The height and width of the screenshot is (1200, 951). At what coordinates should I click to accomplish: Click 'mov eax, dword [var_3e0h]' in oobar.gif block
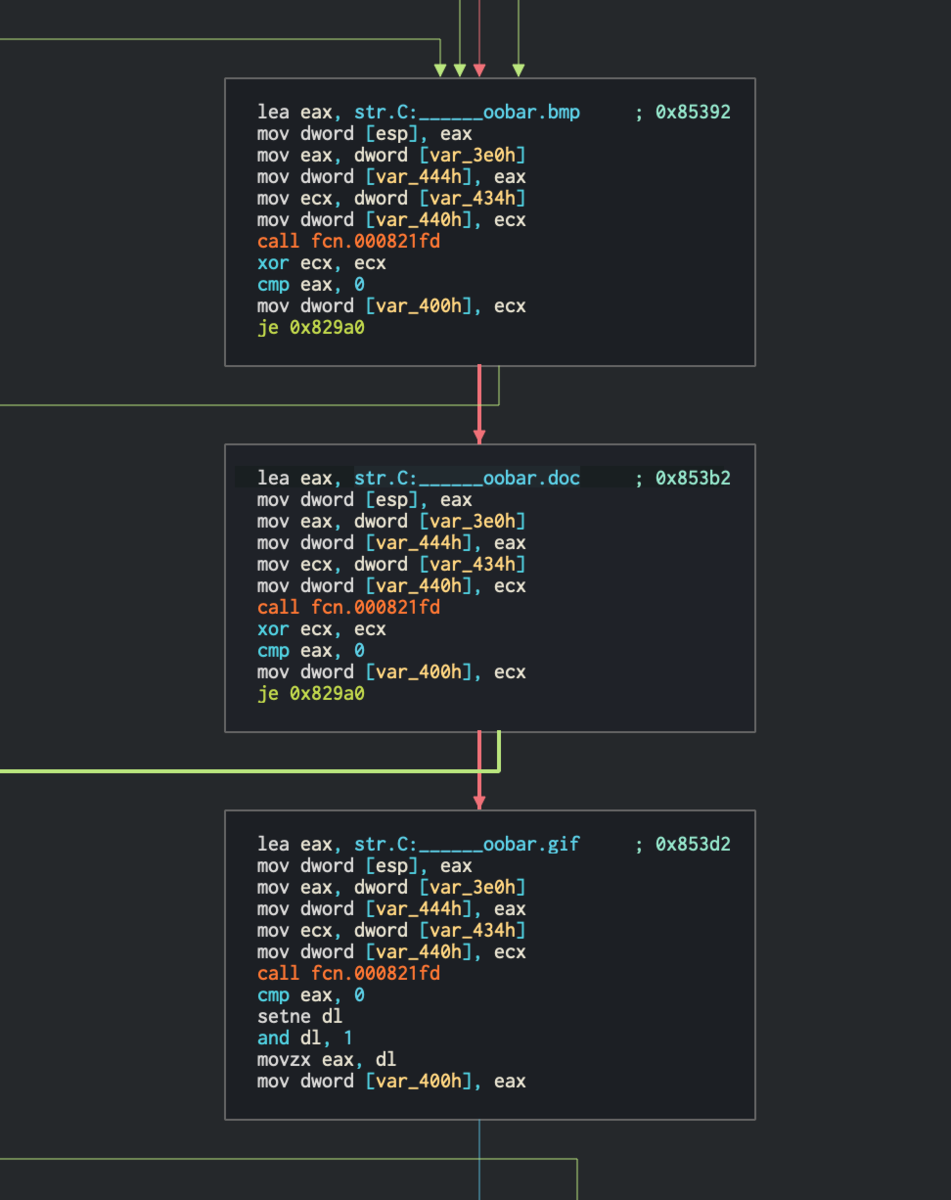click(x=391, y=887)
